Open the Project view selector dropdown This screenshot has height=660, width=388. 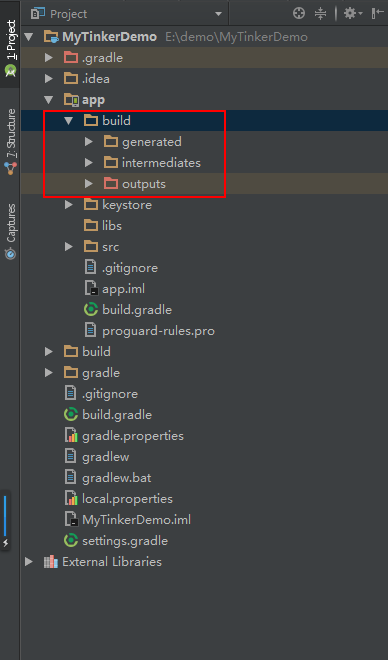pyautogui.click(x=218, y=14)
